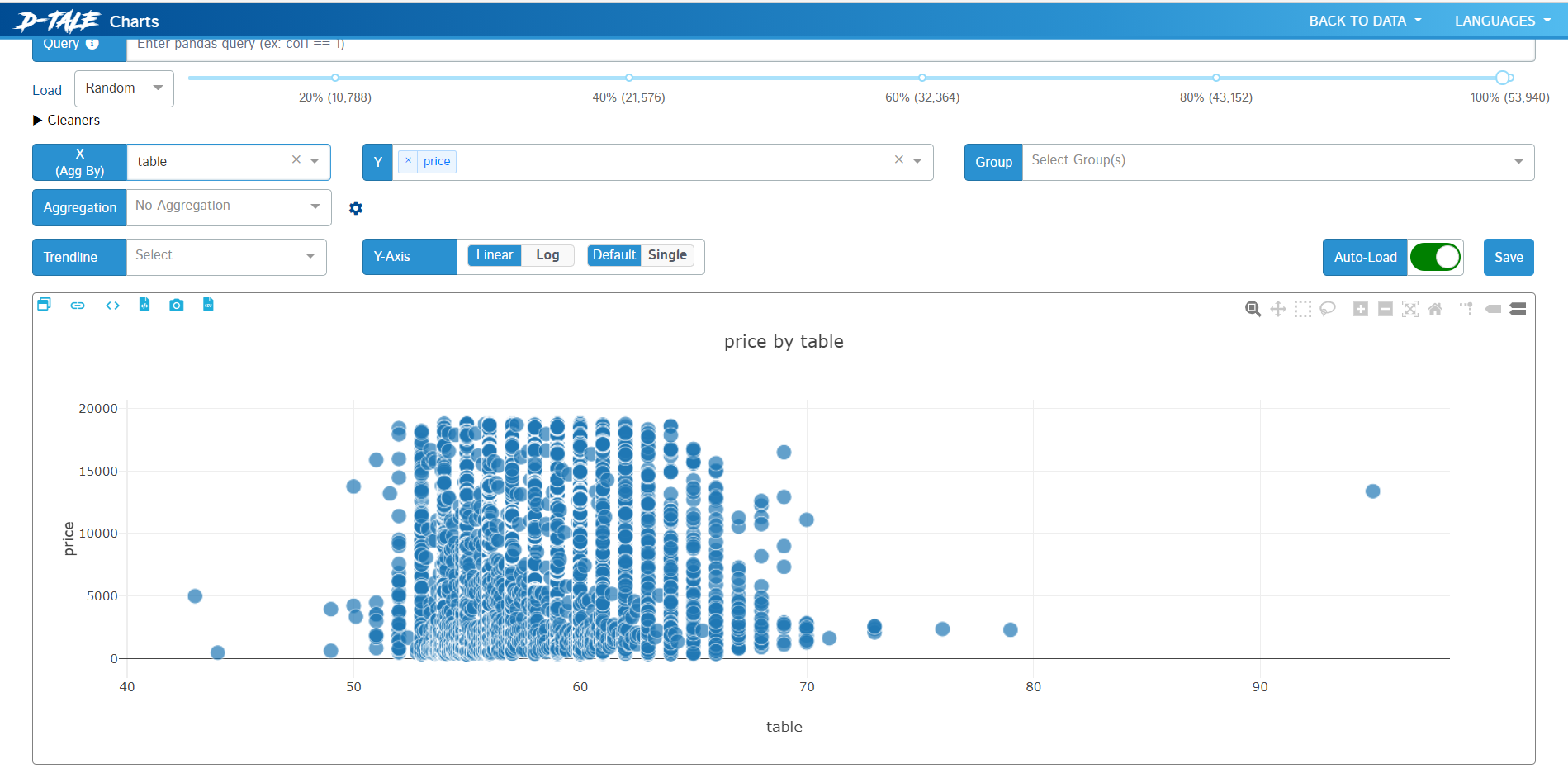1568x778 pixels.
Task: Expand the Cleaners section
Action: (66, 120)
